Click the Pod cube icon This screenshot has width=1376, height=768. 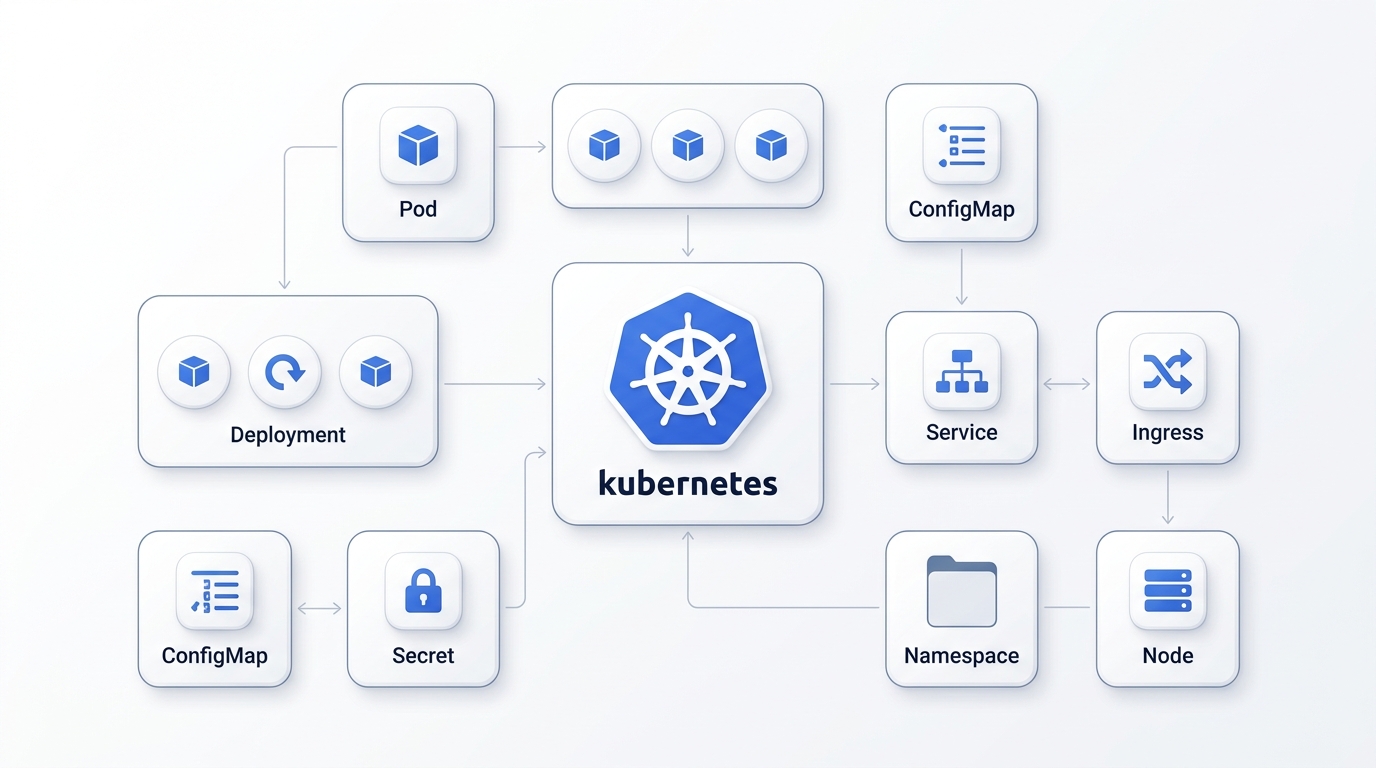coord(418,146)
